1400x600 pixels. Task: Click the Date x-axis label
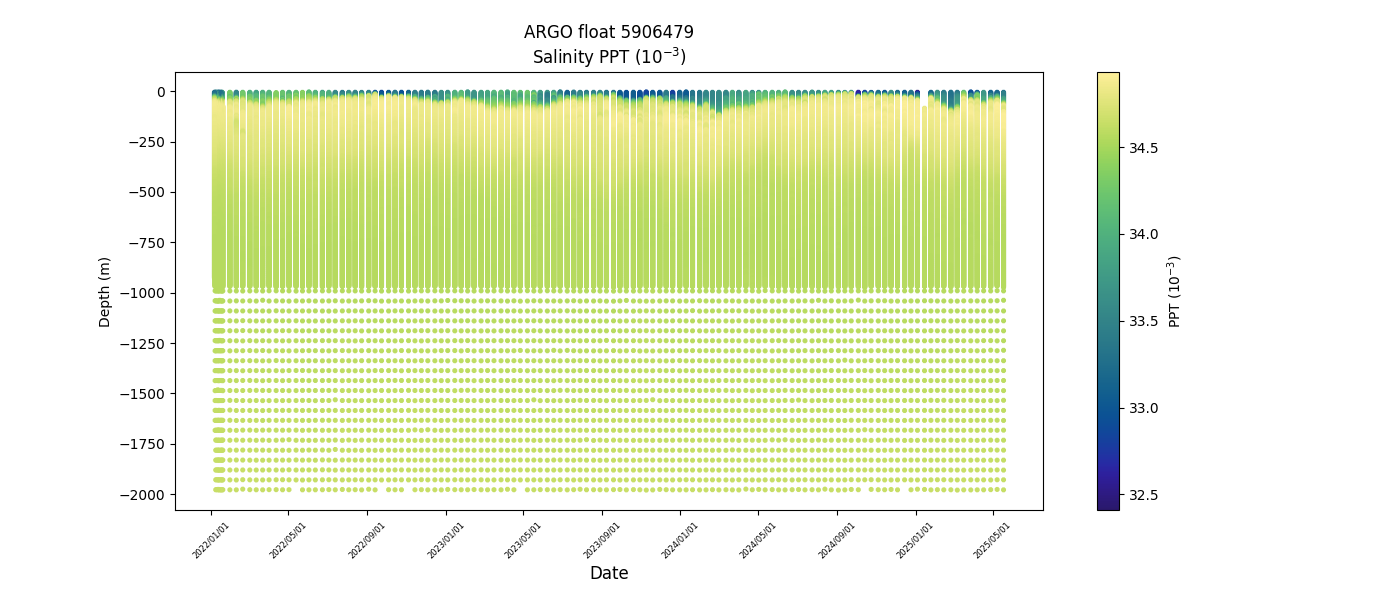click(x=608, y=573)
